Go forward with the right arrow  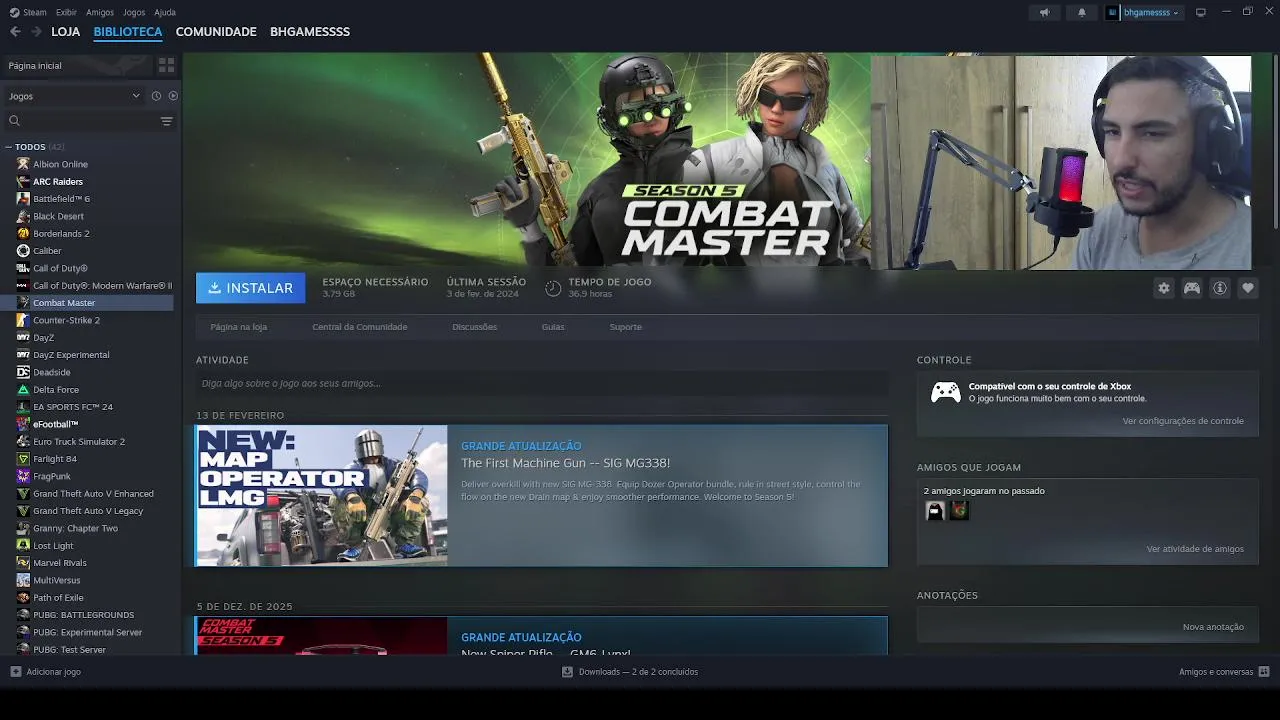pos(36,32)
